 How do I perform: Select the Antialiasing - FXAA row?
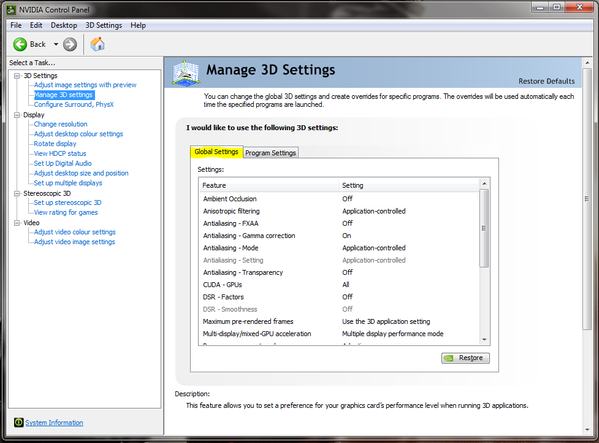pos(339,223)
